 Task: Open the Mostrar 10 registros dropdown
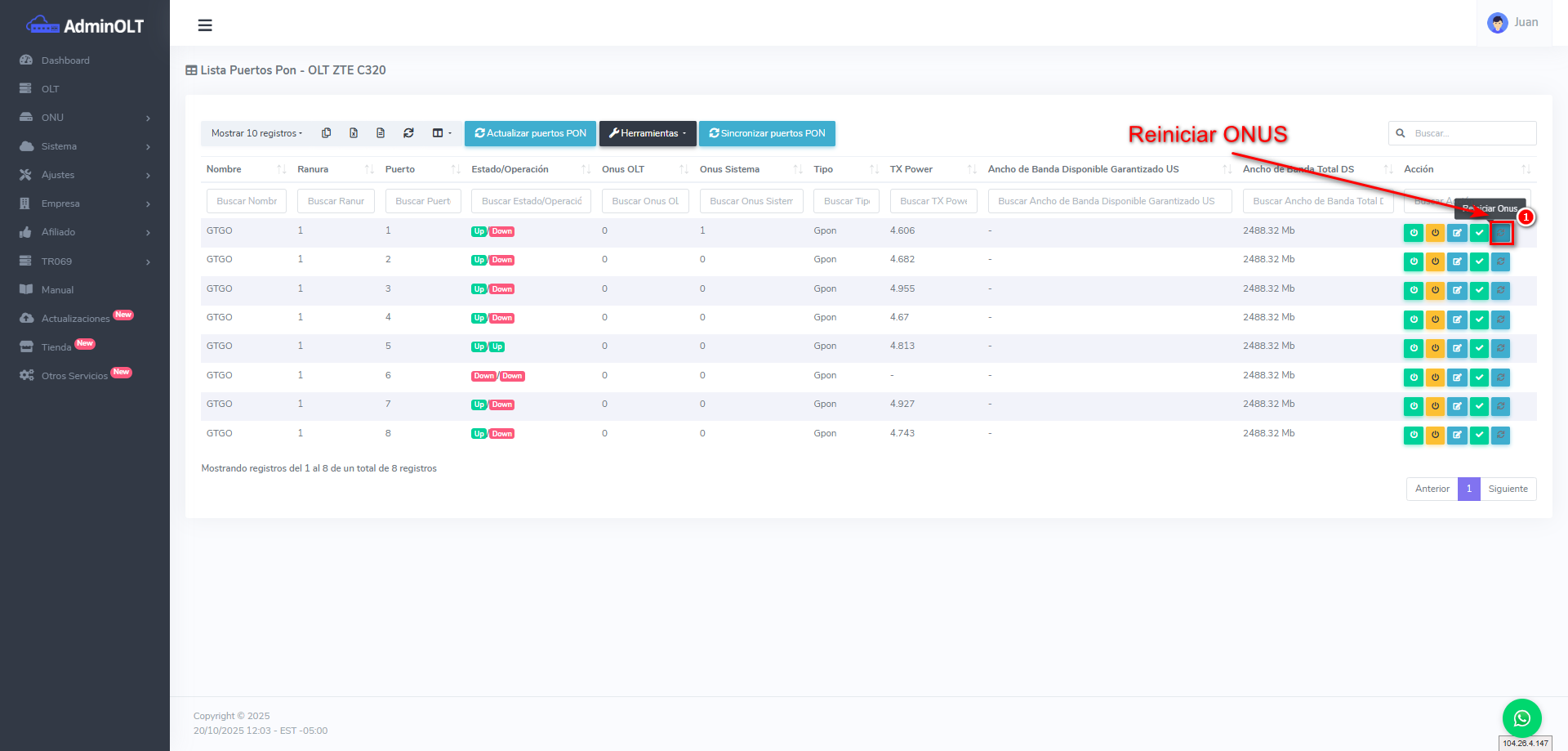click(x=256, y=133)
